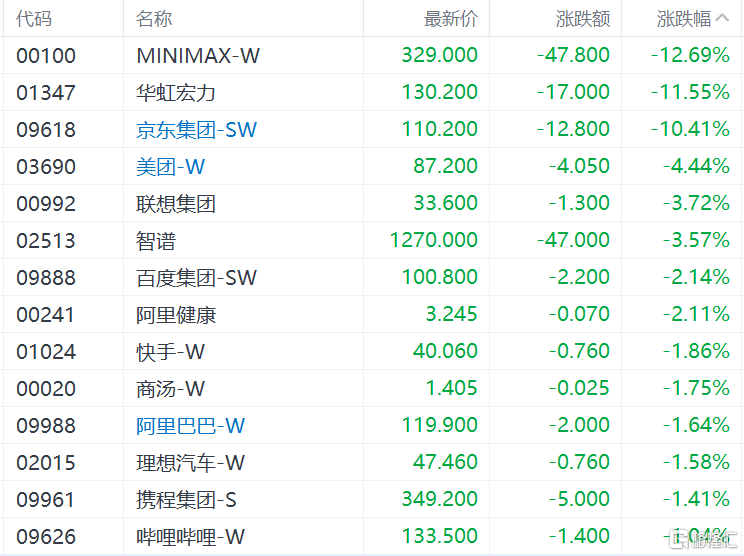Select 携程集团-S stock row
The height and width of the screenshot is (556, 744).
point(372,499)
